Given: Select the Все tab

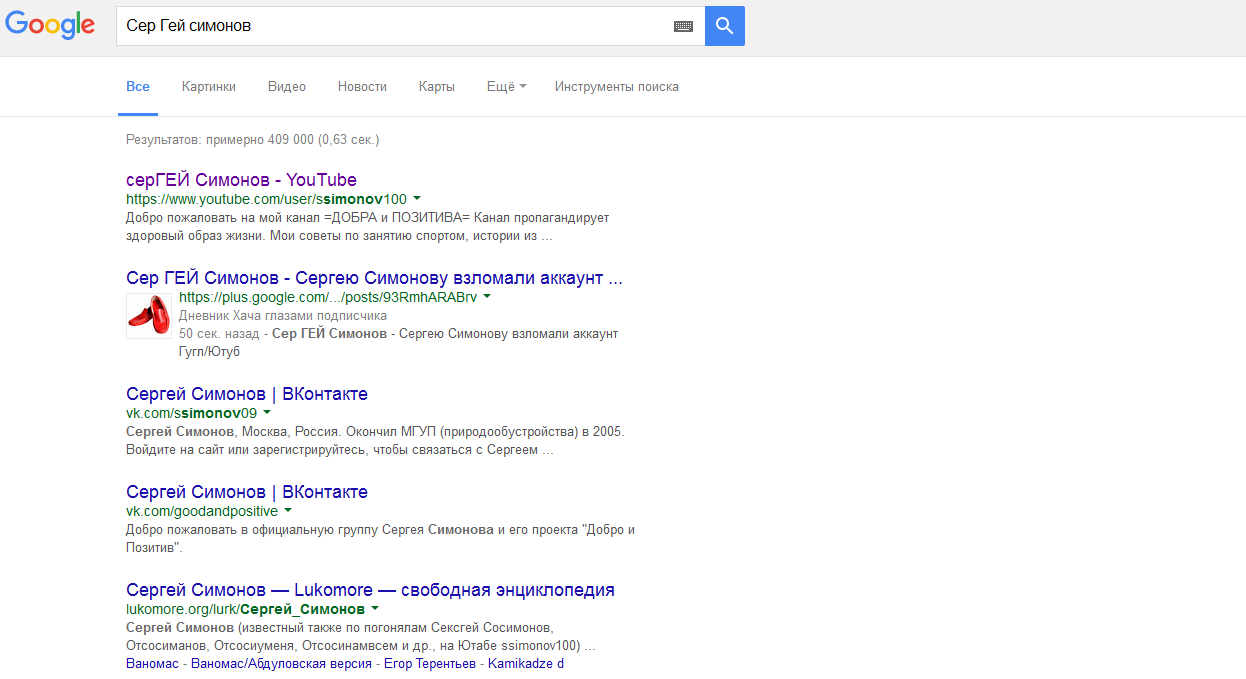Looking at the screenshot, I should click(138, 87).
